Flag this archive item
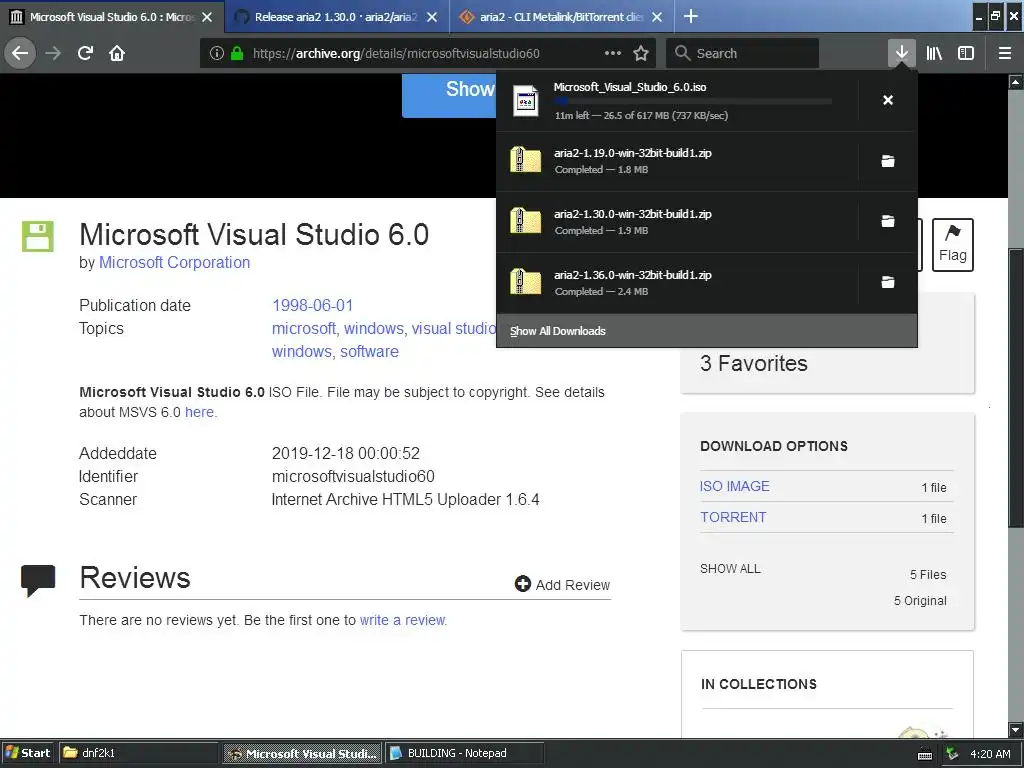The image size is (1024, 768). tap(953, 244)
